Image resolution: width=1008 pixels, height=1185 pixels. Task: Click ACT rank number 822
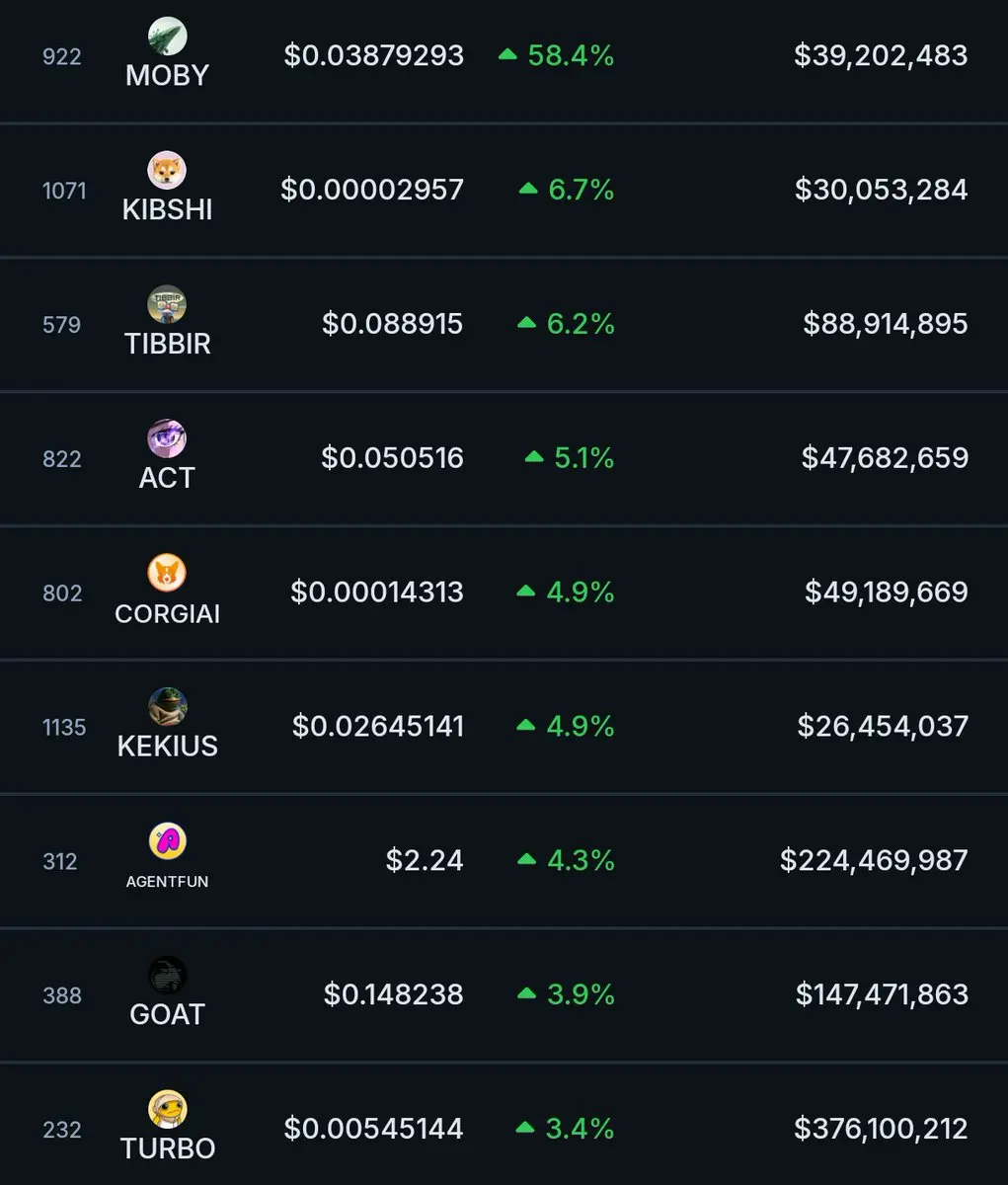(x=61, y=459)
